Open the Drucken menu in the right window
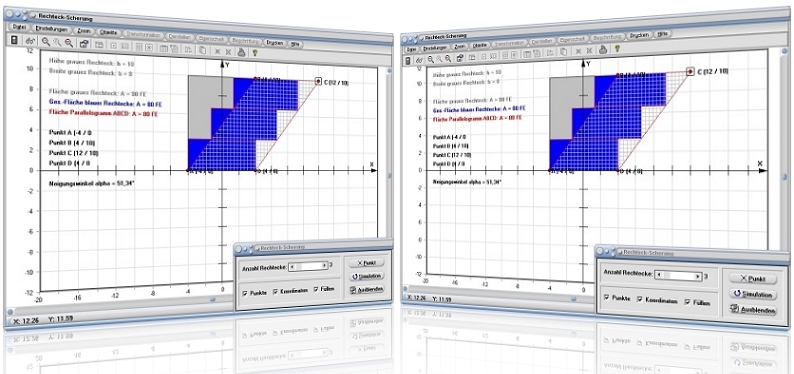The width and height of the screenshot is (794, 374). 641,35
